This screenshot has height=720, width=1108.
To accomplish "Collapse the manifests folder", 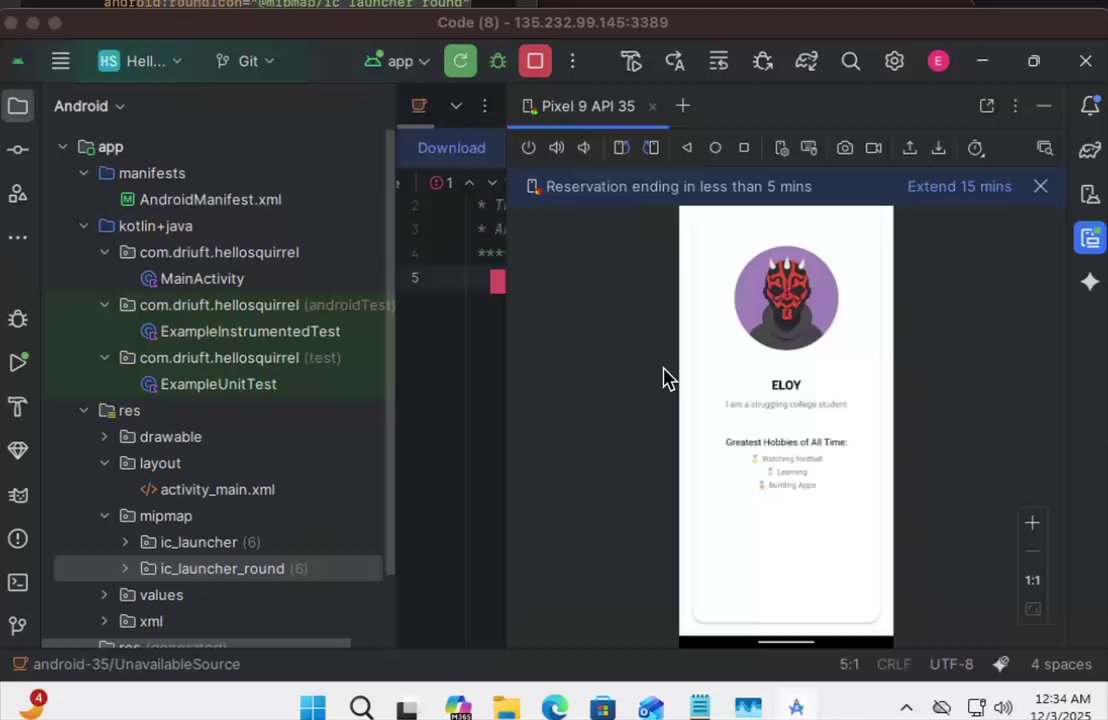I will point(84,173).
